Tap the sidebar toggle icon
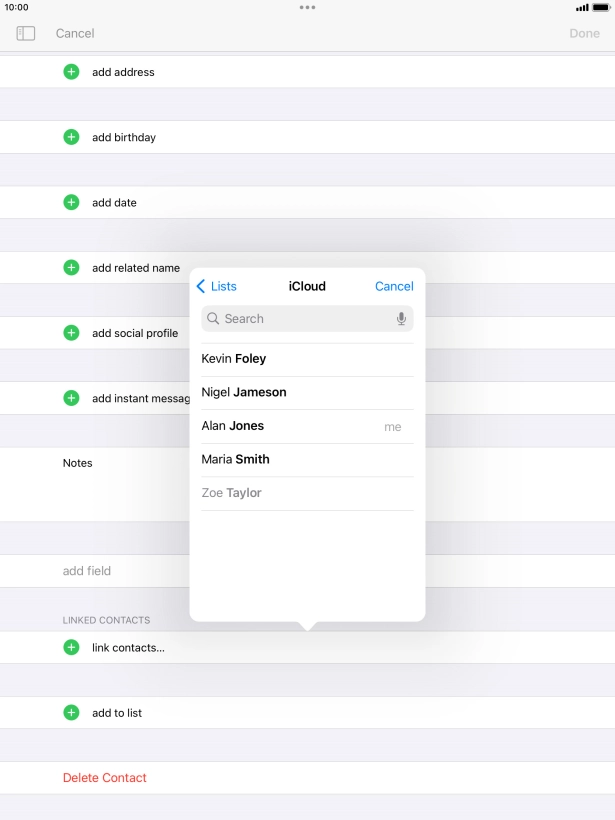 point(26,33)
